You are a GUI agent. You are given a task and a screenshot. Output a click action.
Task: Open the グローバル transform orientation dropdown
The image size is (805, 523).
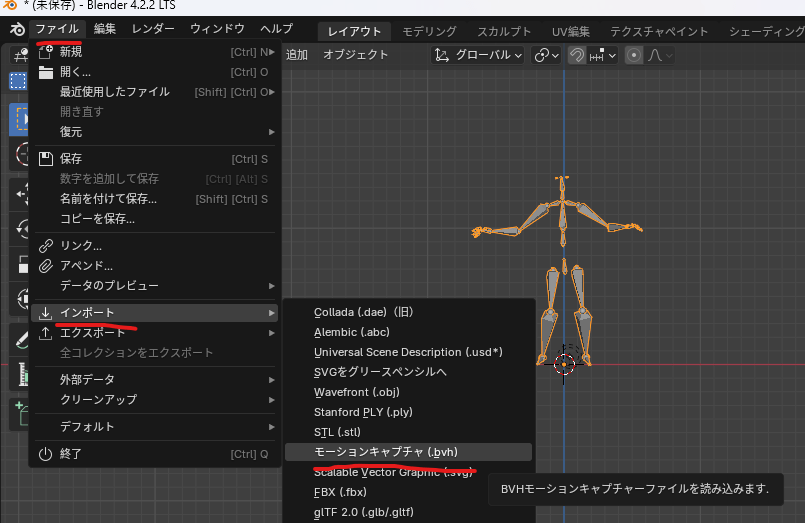478,55
